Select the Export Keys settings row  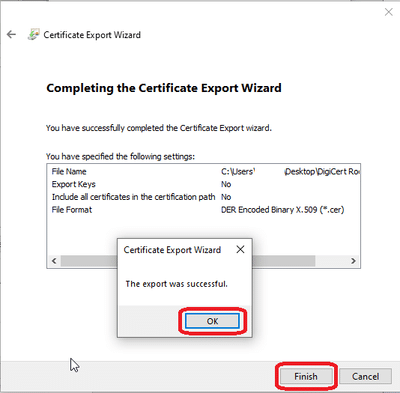click(203, 184)
